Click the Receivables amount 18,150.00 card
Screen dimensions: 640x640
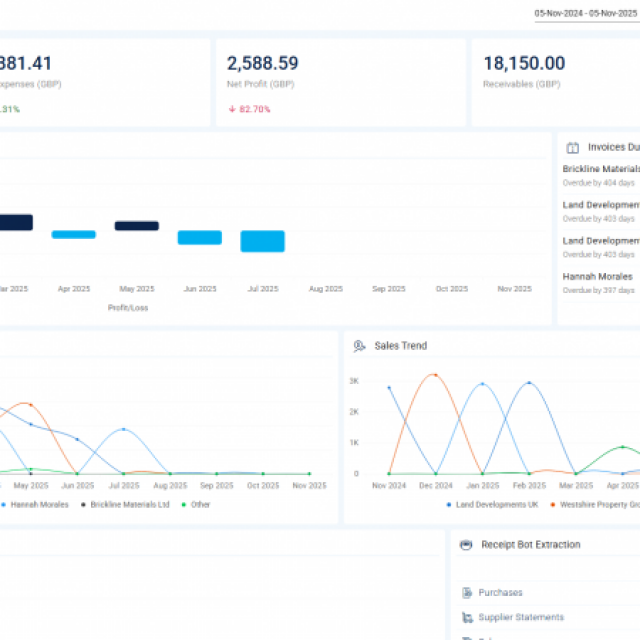coord(555,82)
